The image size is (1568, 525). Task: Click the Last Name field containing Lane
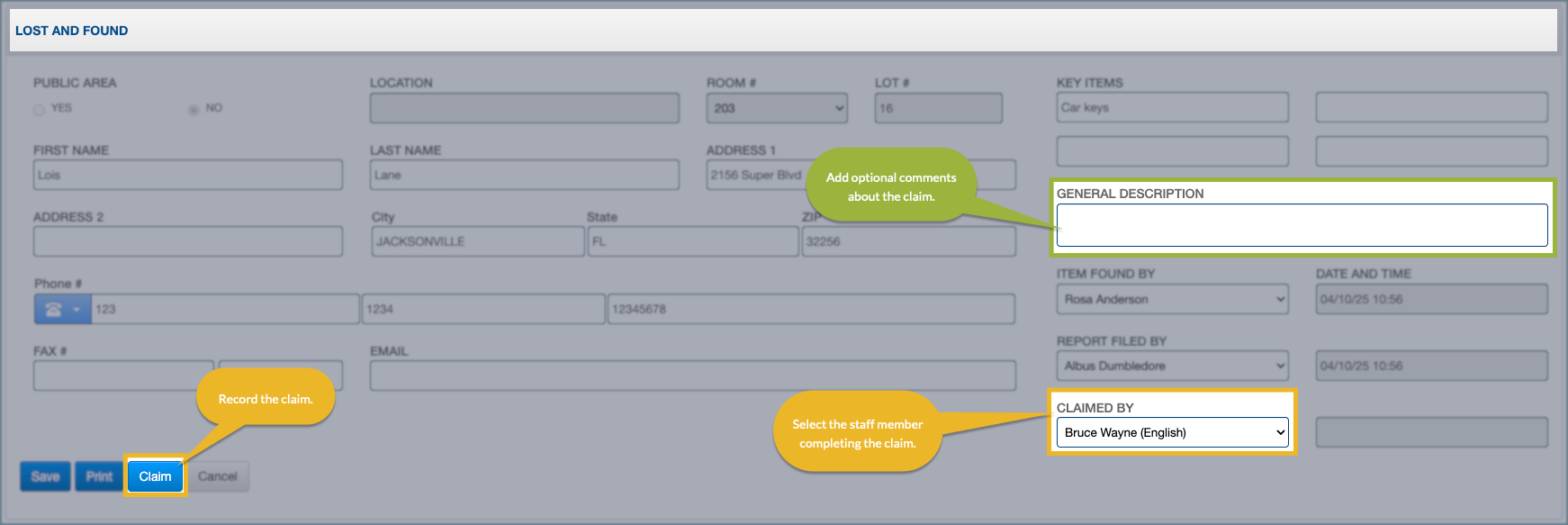[524, 175]
